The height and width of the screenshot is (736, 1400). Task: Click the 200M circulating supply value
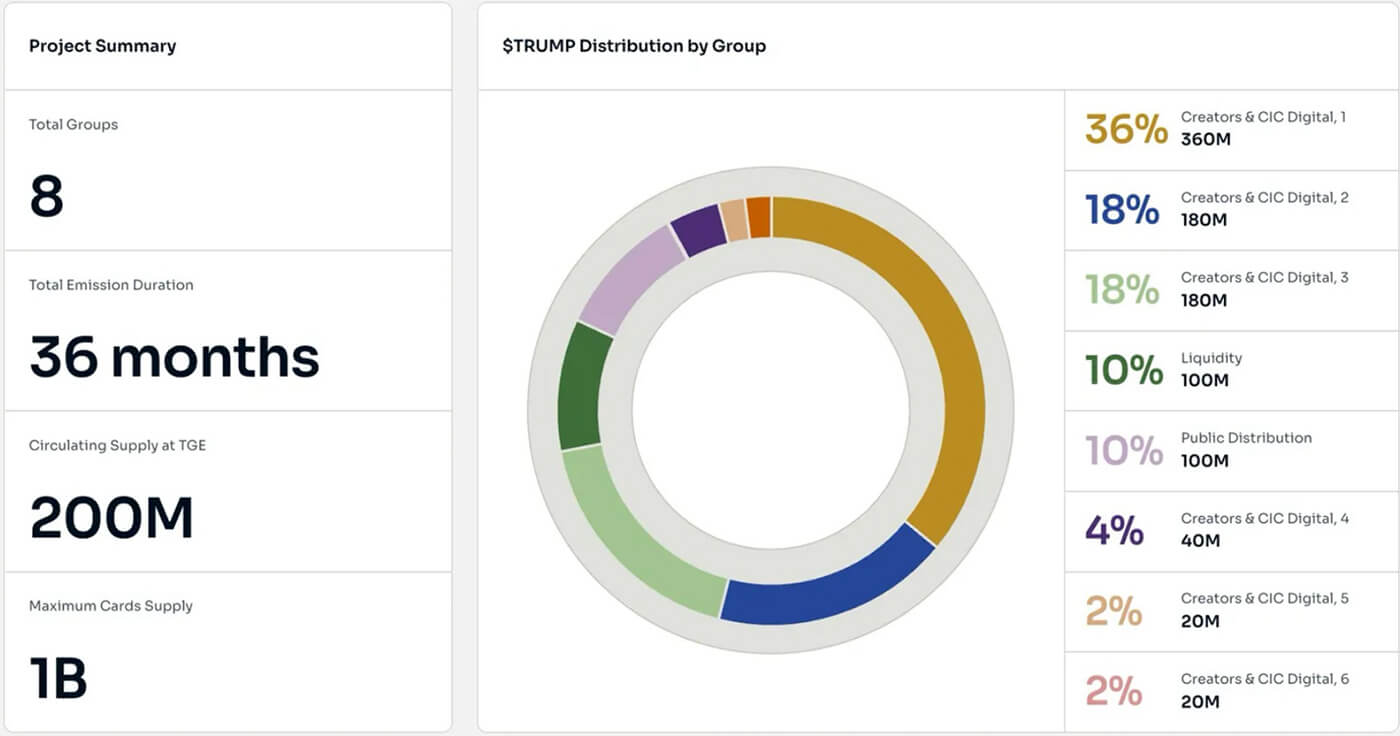(x=111, y=518)
